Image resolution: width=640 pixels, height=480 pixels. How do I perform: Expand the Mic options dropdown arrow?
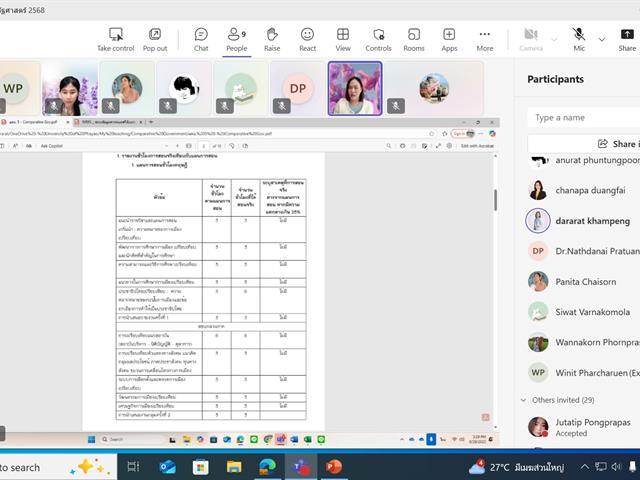pos(601,39)
